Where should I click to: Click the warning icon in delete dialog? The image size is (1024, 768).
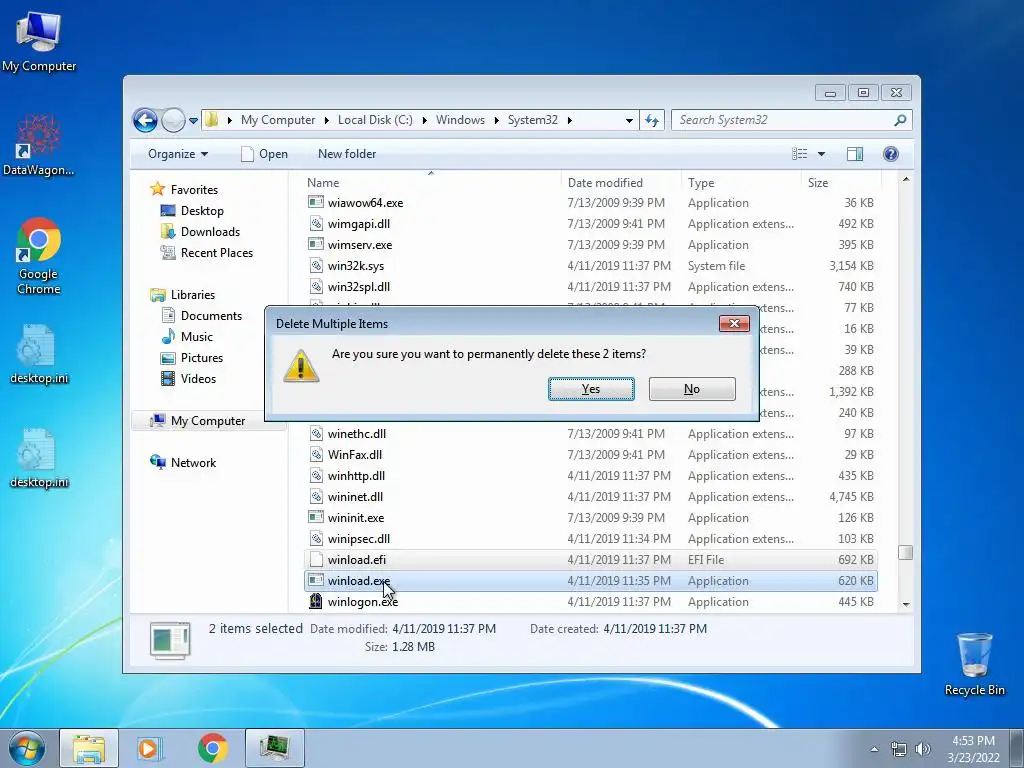pos(301,366)
